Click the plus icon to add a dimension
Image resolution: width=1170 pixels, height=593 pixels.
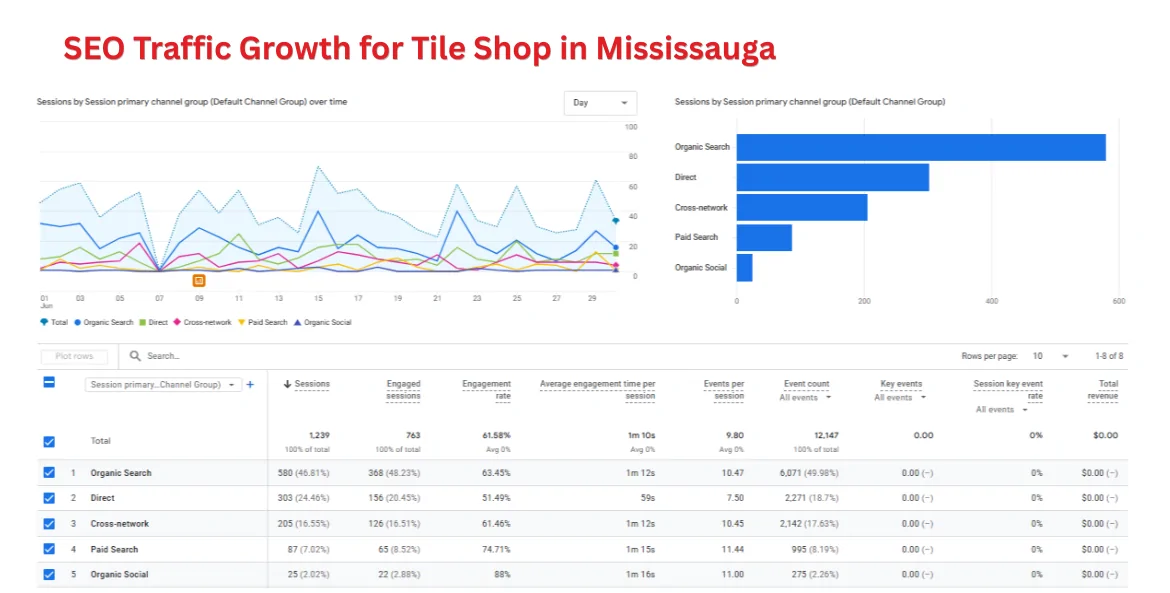click(x=250, y=385)
